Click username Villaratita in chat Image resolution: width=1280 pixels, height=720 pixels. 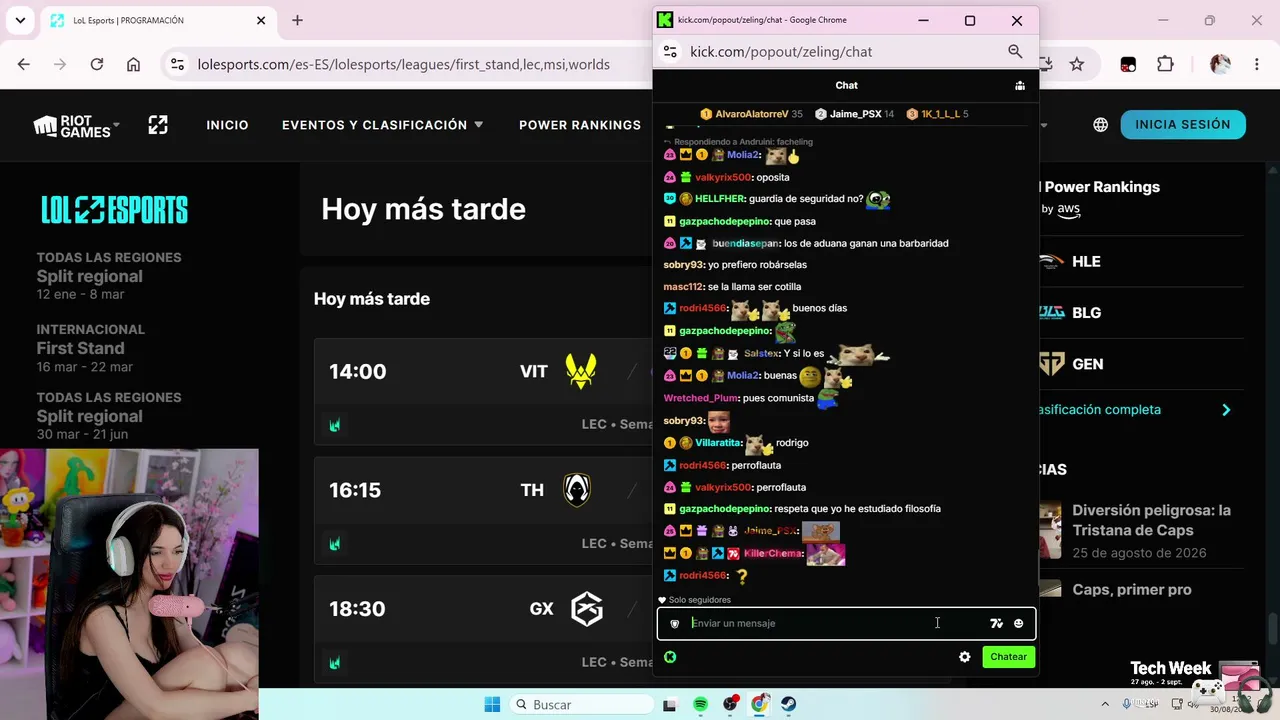pyautogui.click(x=718, y=443)
